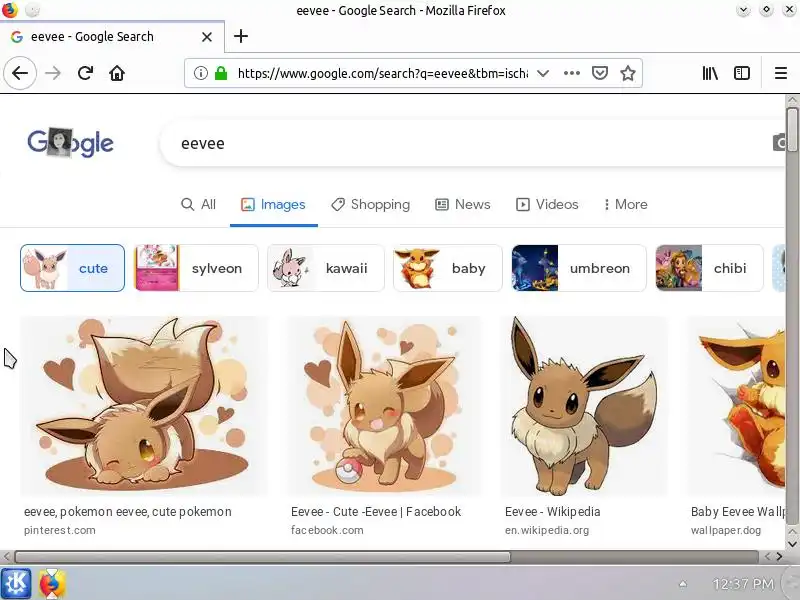The height and width of the screenshot is (600, 800).
Task: Open the KDE application launcher
Action: point(16,584)
